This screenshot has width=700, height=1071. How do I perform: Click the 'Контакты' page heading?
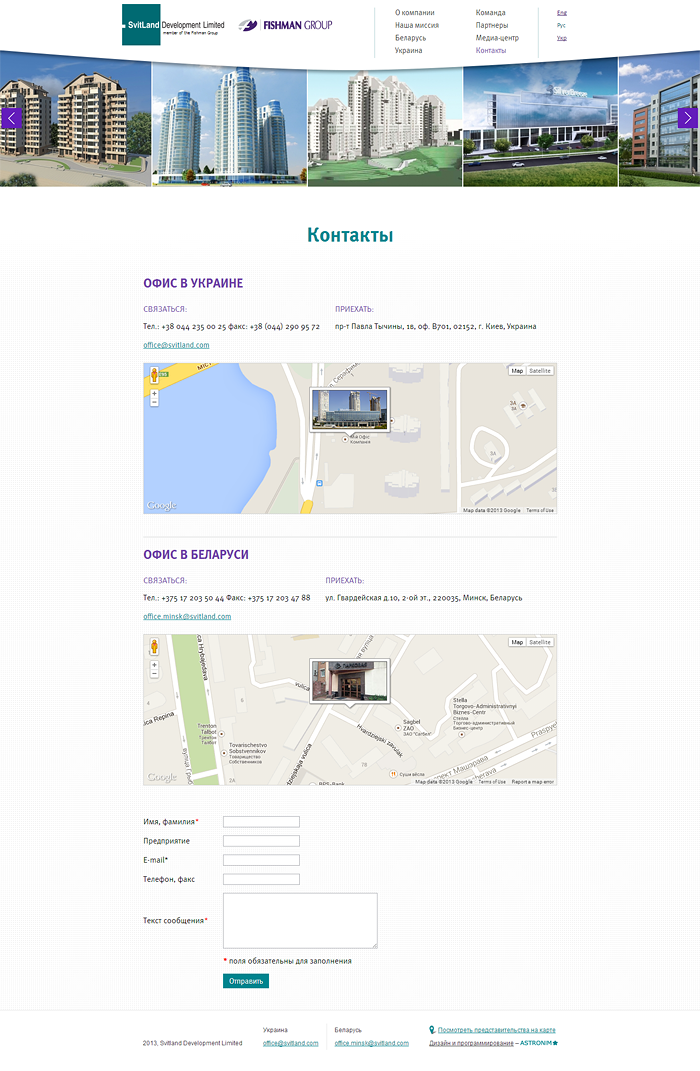pyautogui.click(x=350, y=235)
